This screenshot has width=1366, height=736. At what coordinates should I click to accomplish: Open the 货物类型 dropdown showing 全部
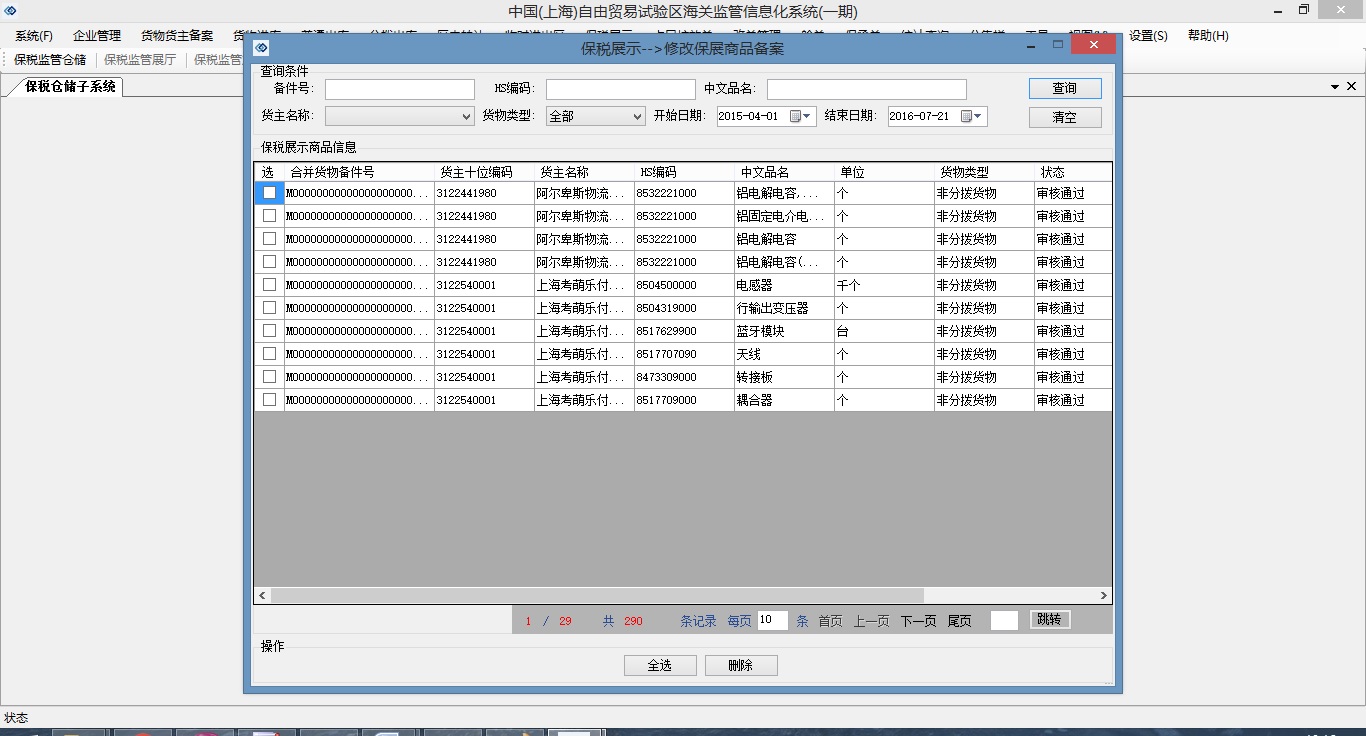coord(638,117)
